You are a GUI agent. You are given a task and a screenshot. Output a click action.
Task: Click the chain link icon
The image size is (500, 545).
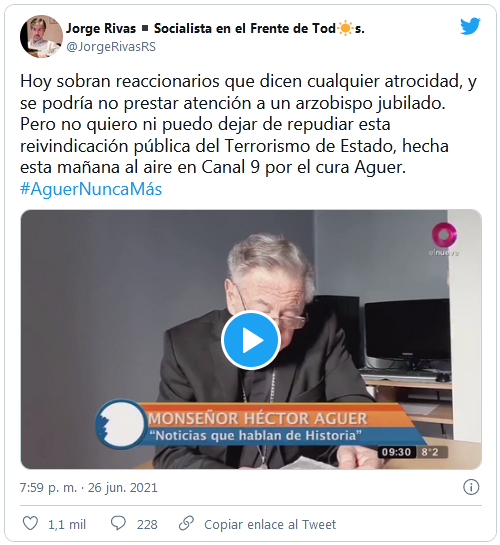click(x=186, y=523)
